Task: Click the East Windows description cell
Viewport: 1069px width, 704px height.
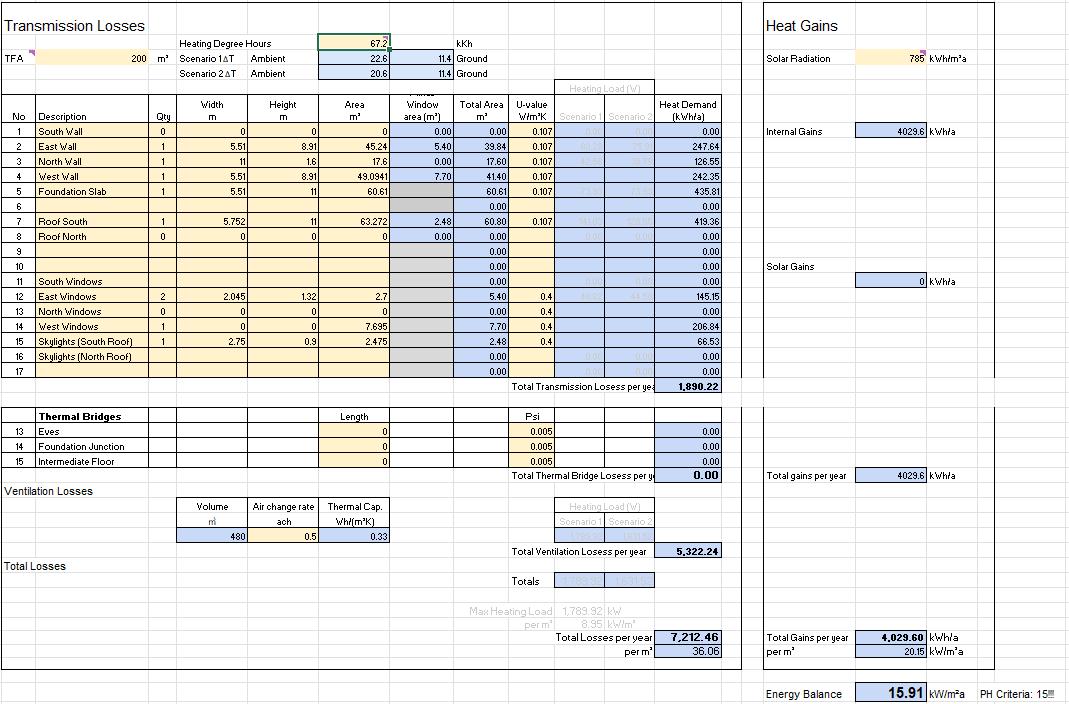Action: click(92, 296)
